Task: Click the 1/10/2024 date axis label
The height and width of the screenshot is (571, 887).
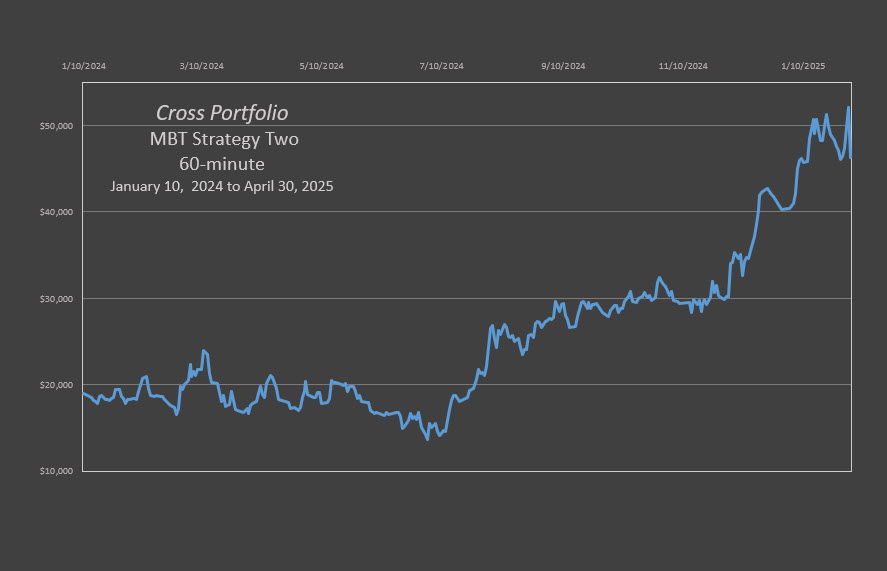Action: point(84,66)
